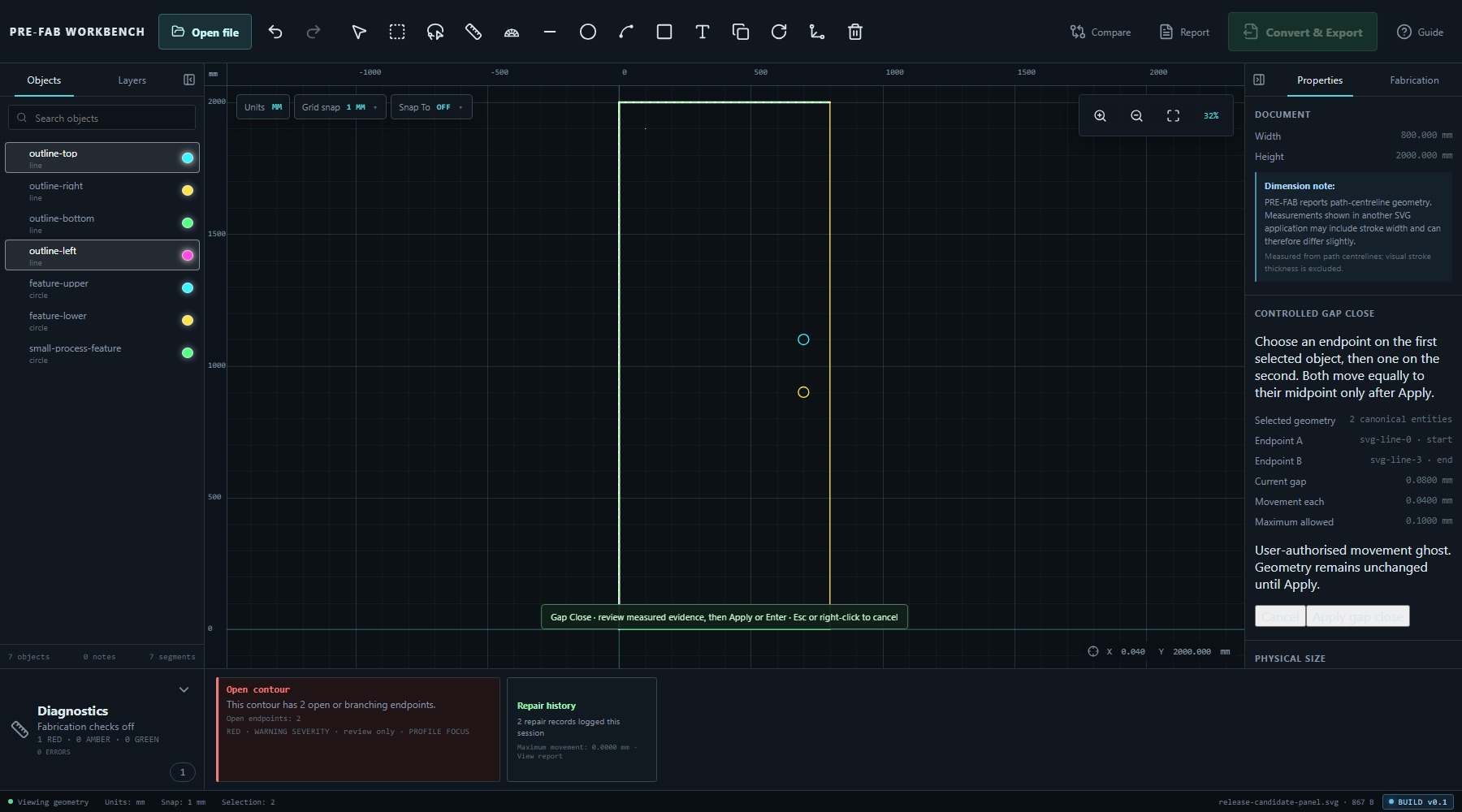Undo the last action
The width and height of the screenshot is (1462, 812).
tap(275, 32)
